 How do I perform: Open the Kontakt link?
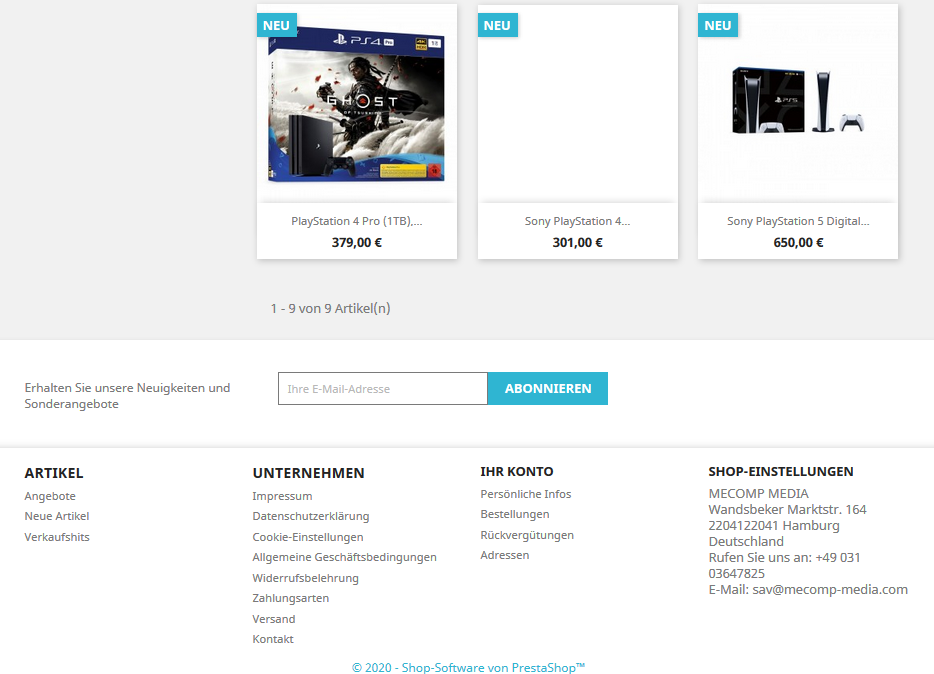[x=273, y=639]
